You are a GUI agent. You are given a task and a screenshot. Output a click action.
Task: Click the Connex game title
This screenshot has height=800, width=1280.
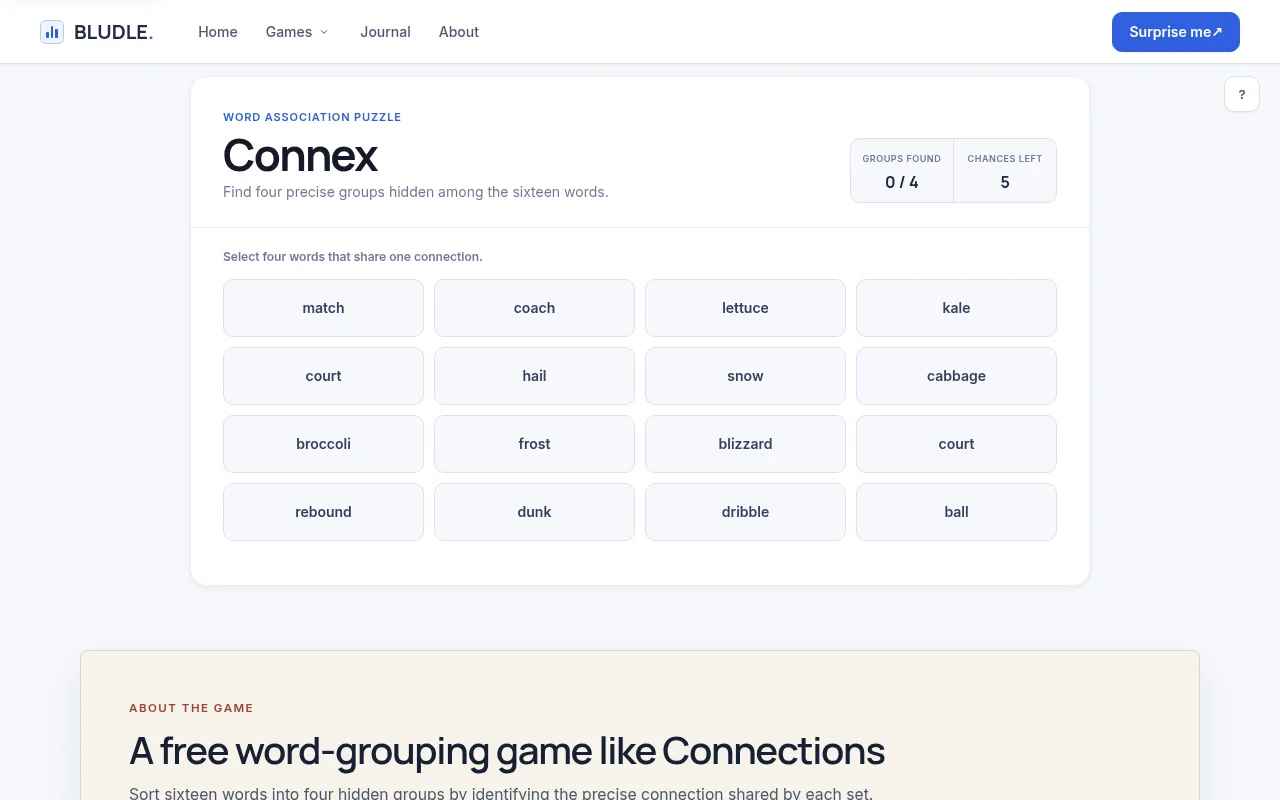pyautogui.click(x=300, y=155)
